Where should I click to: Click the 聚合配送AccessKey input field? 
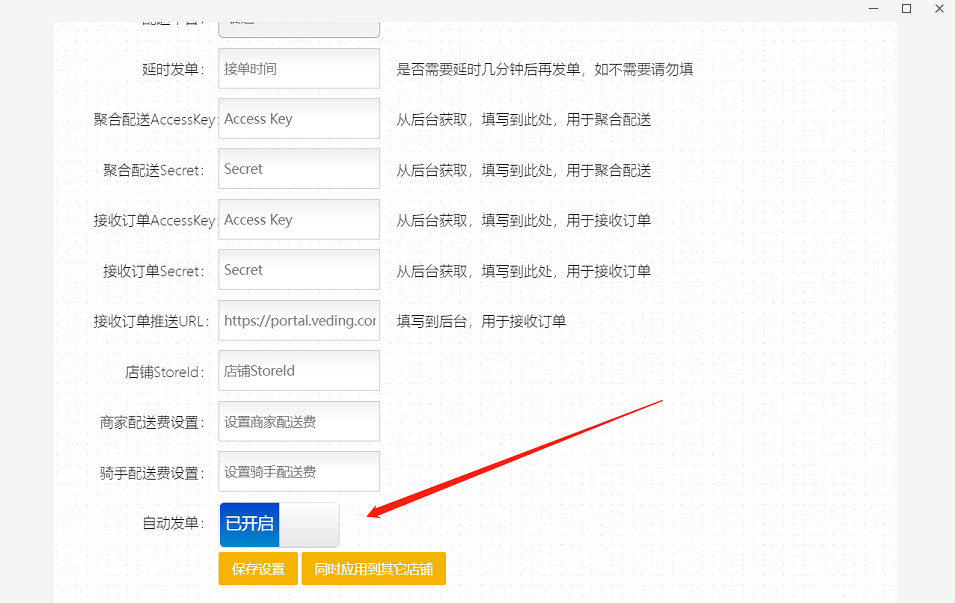coord(299,119)
